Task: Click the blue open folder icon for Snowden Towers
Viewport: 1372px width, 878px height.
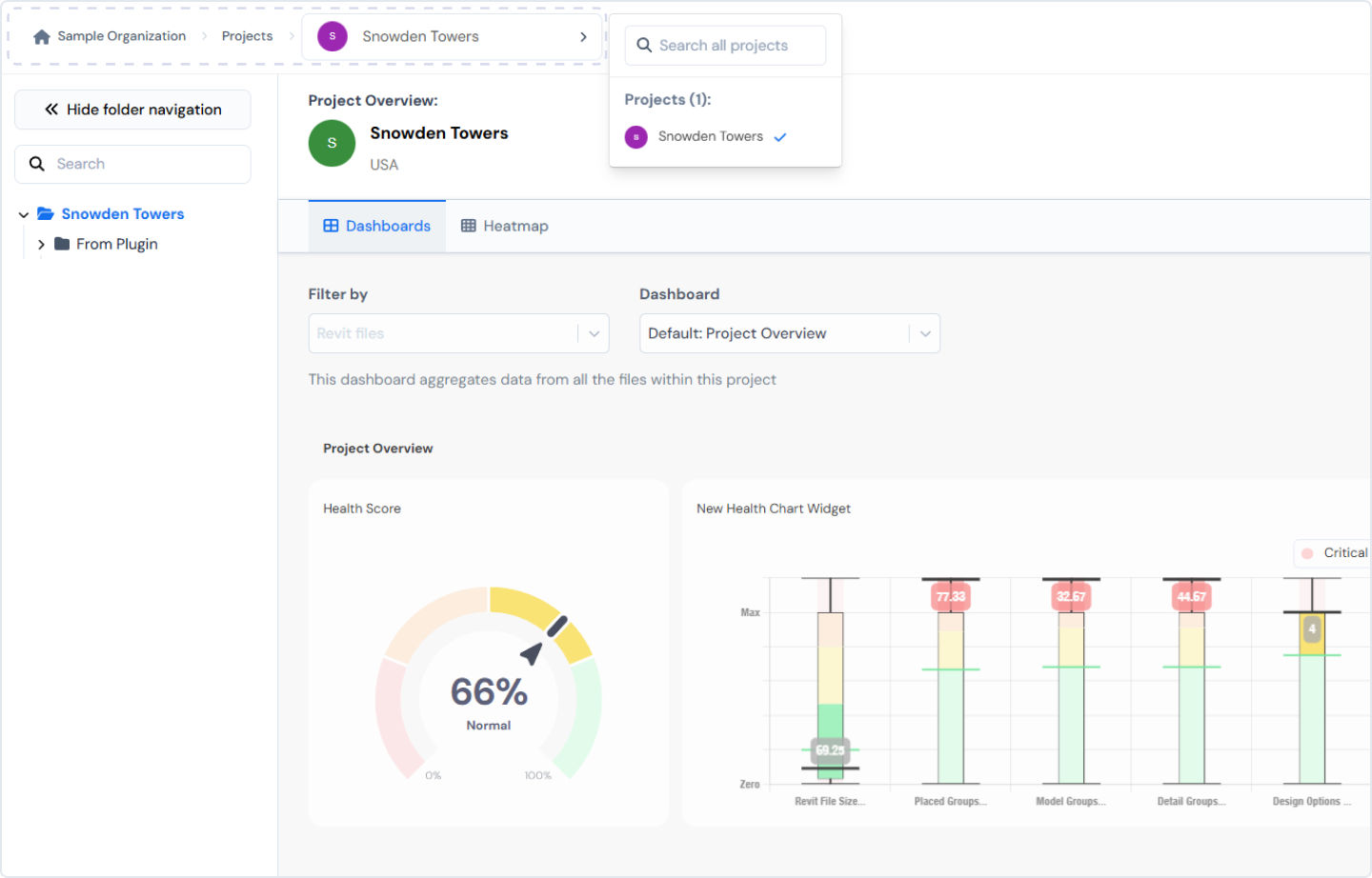Action: click(45, 214)
